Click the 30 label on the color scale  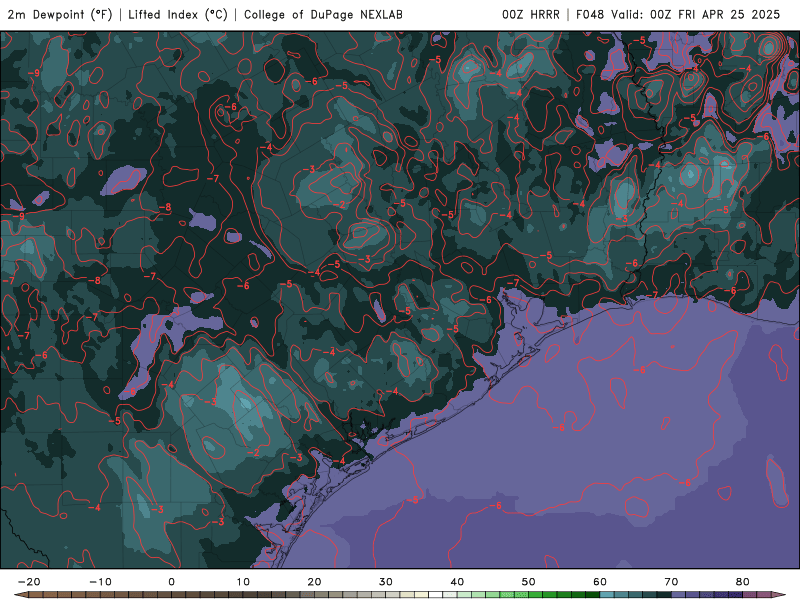click(x=386, y=582)
